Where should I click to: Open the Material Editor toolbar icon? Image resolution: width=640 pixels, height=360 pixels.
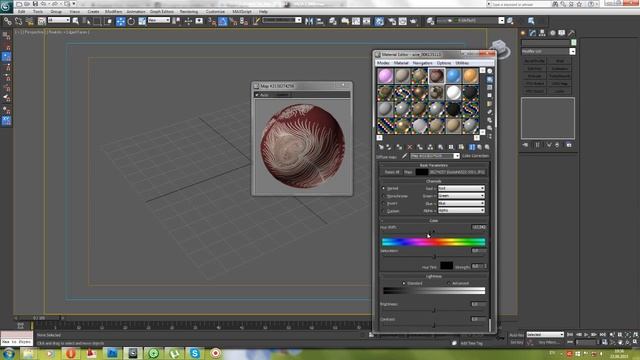379,21
